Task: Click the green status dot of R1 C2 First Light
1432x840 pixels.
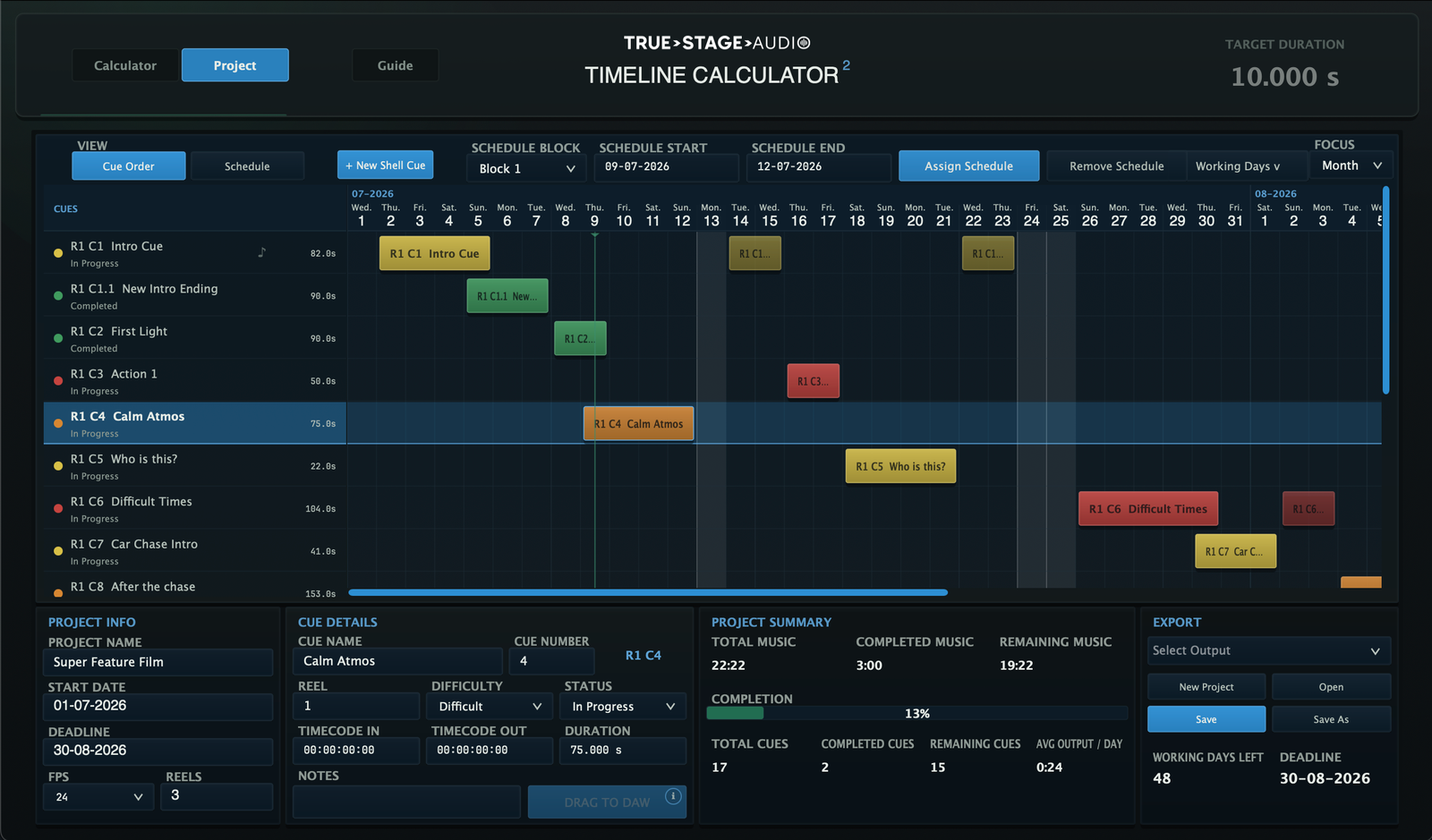Action: pos(58,338)
